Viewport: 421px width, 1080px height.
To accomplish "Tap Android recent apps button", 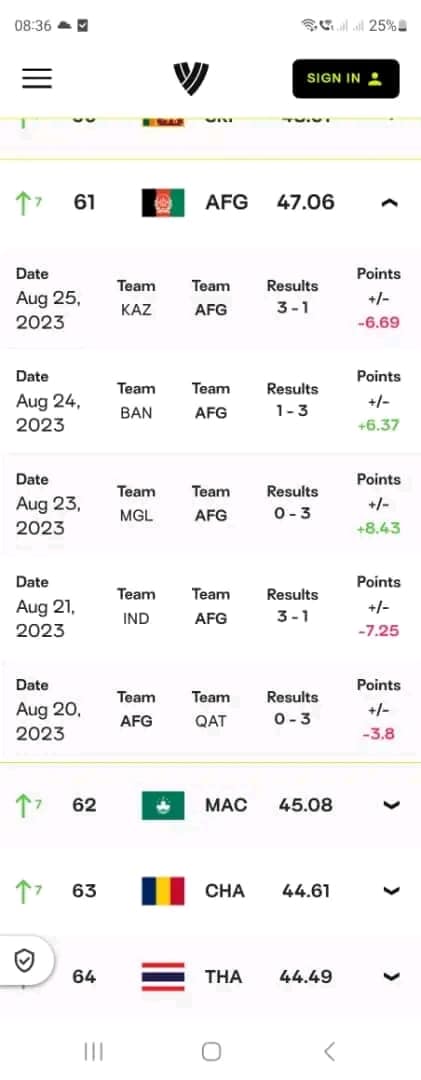I will [x=93, y=1051].
